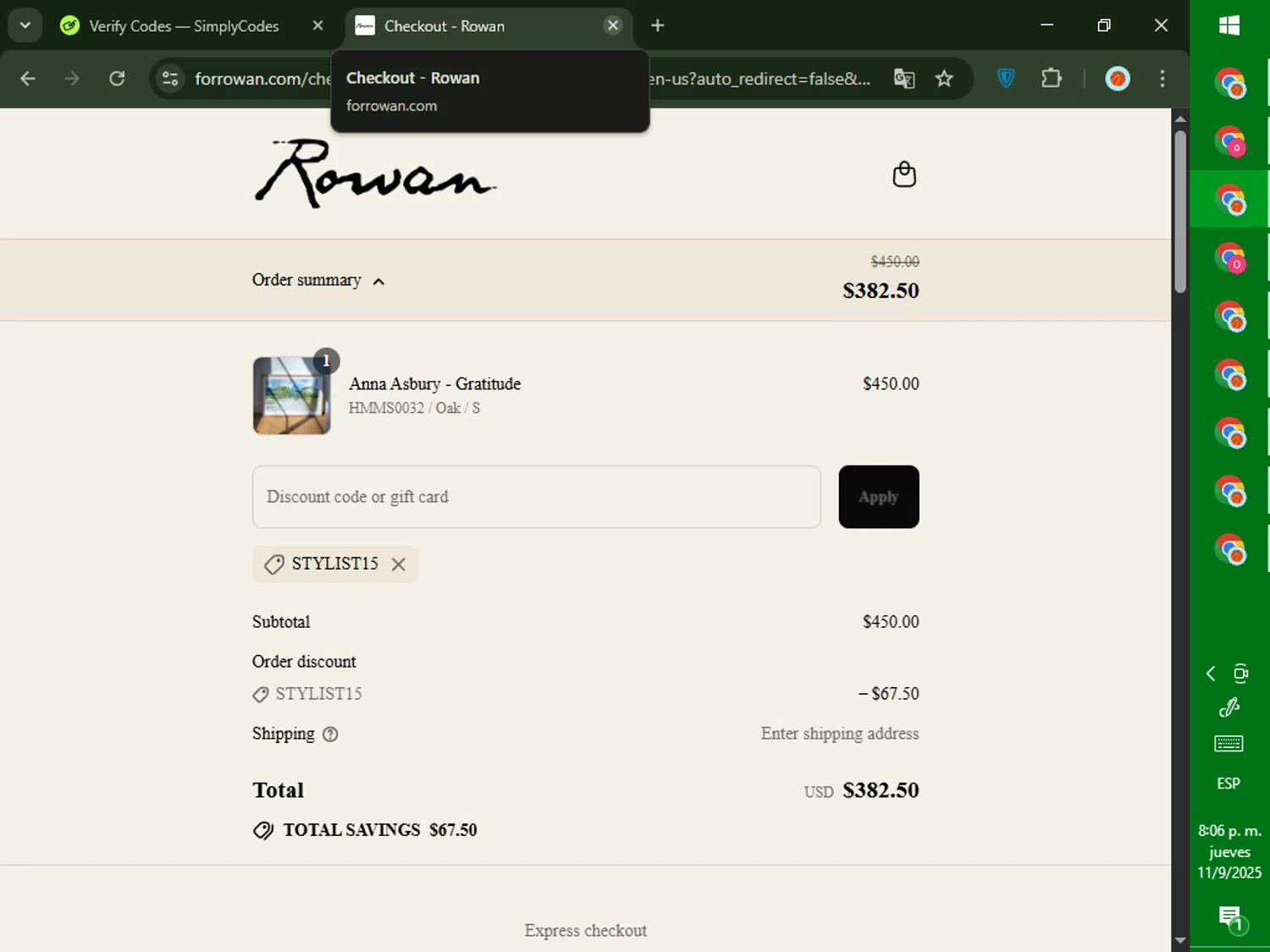Open the tab search dropdown arrow
1270x952 pixels.
(25, 25)
